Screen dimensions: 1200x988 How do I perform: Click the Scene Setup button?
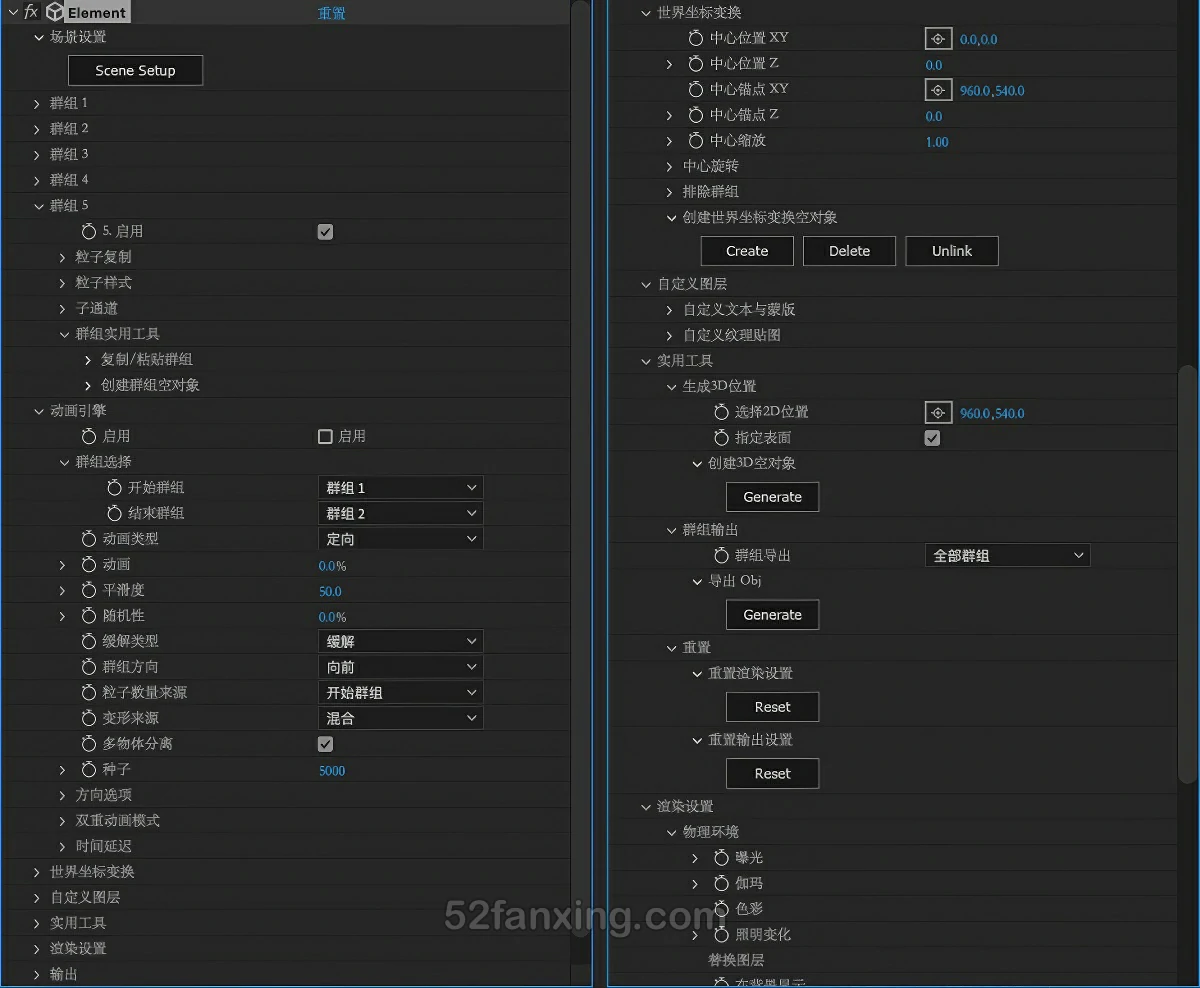135,71
